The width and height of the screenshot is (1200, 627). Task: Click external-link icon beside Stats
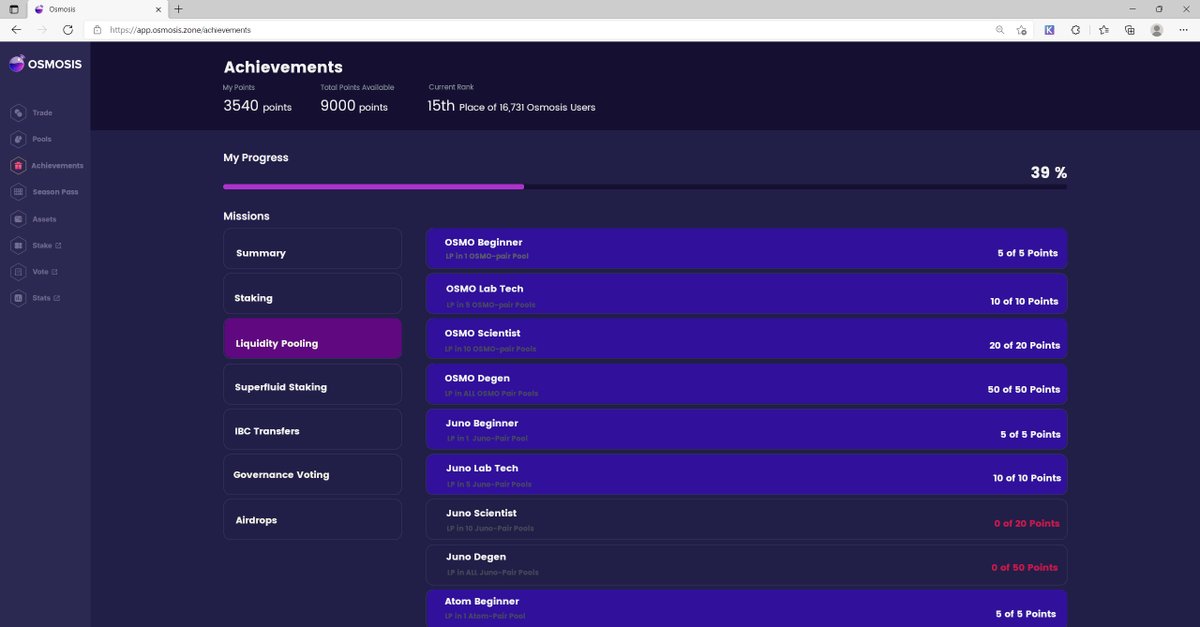[57, 298]
